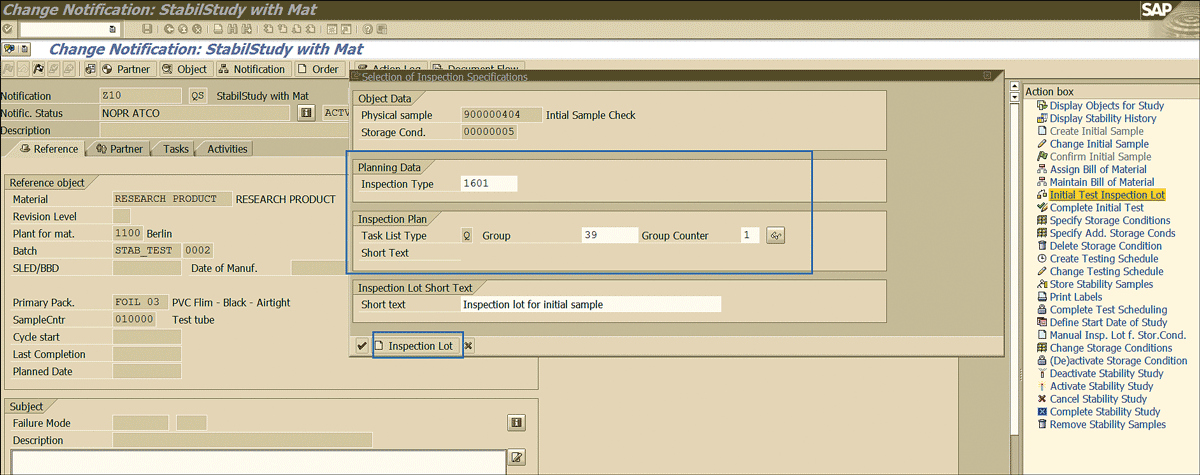Viewport: 1200px width, 475px height.
Task: Click Maintain Bill of Material action
Action: click(1102, 182)
